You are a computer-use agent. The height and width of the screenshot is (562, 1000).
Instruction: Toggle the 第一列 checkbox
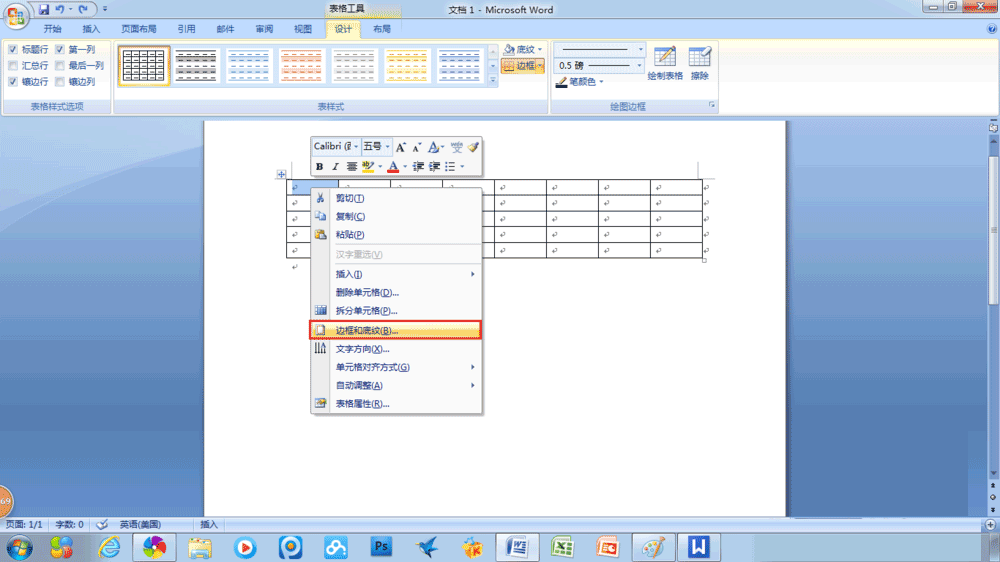pyautogui.click(x=59, y=49)
